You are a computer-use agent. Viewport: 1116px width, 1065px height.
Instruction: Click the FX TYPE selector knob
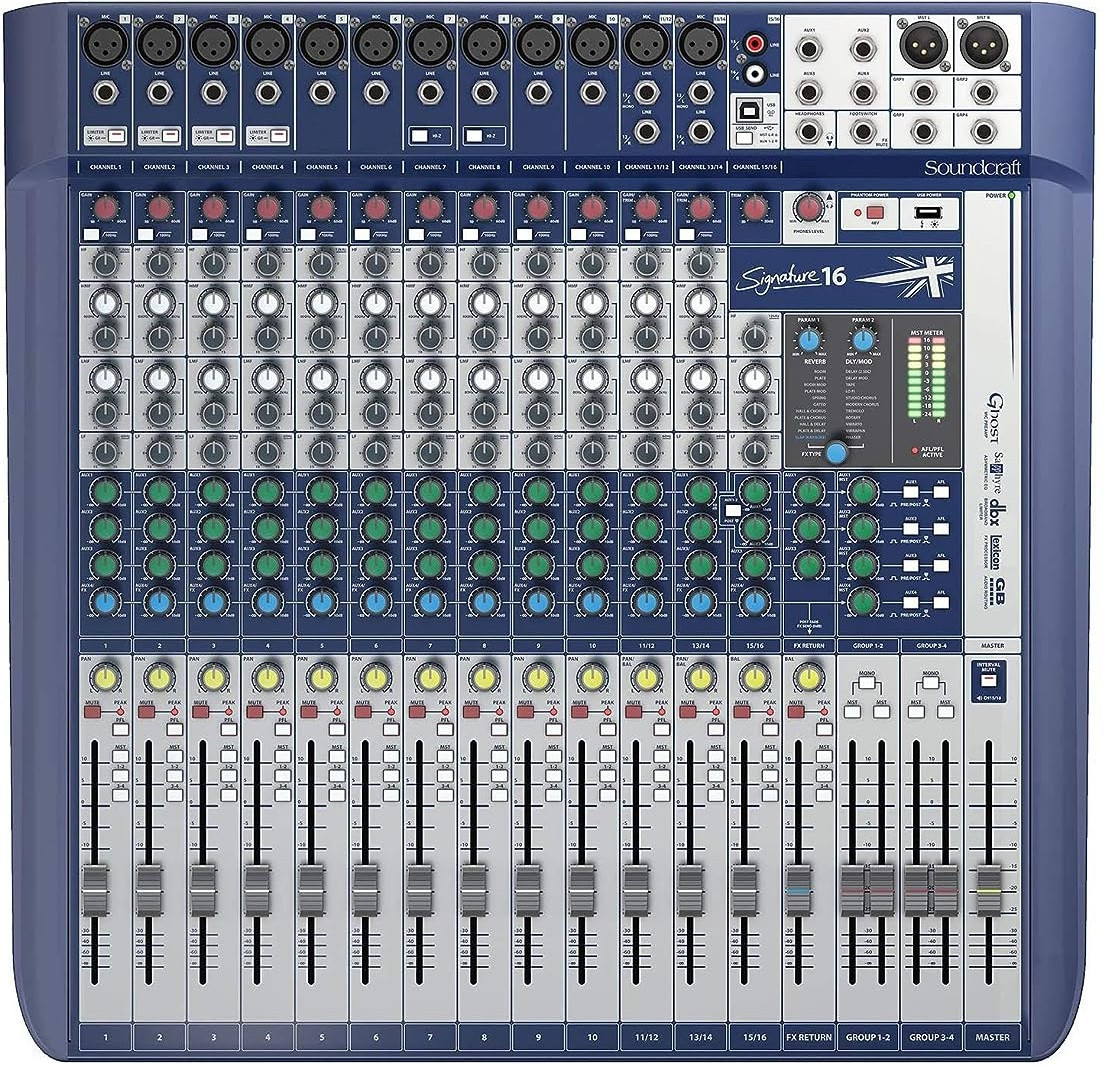point(837,453)
